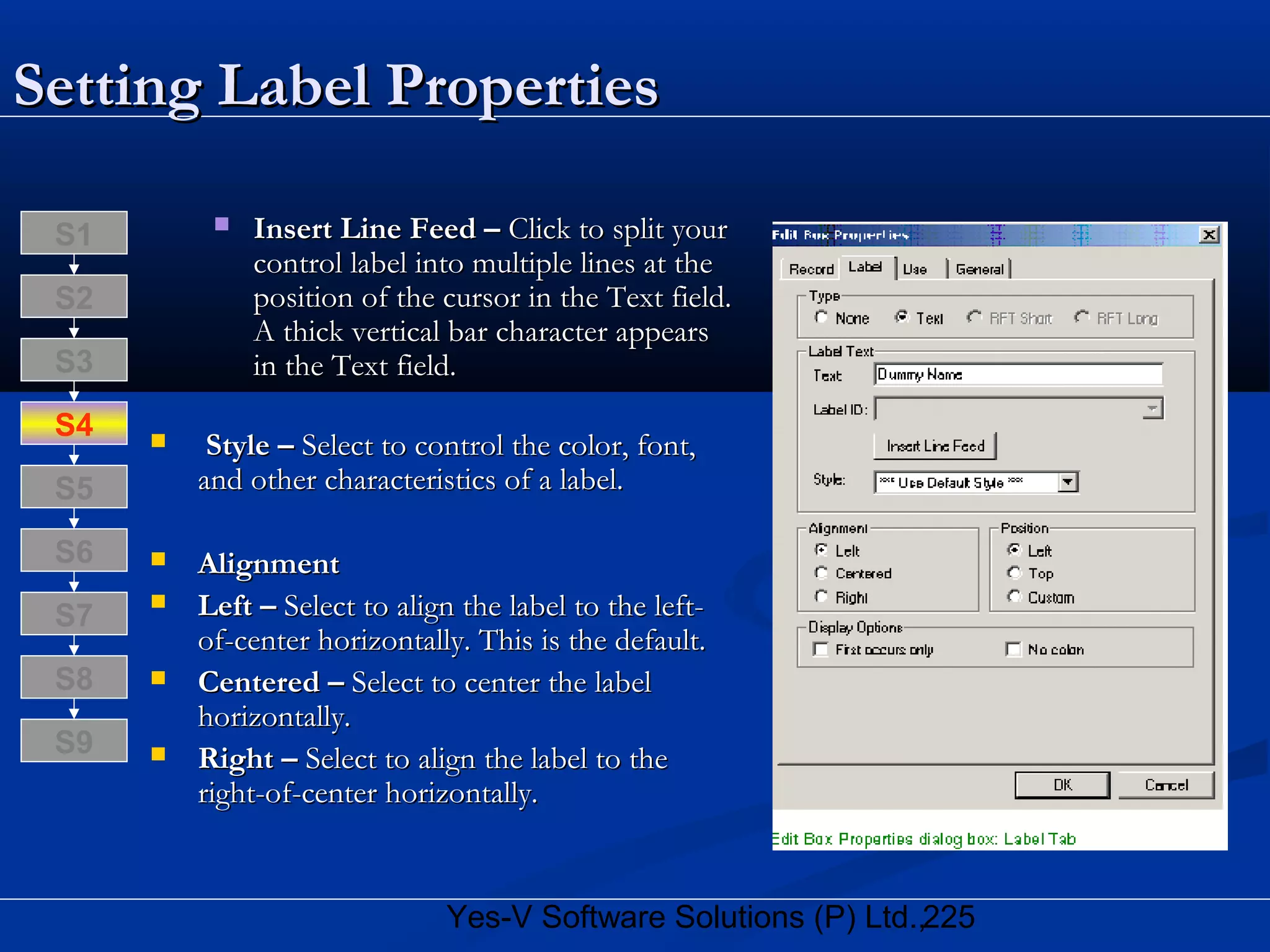The height and width of the screenshot is (952, 1270).
Task: Select the None type radio button
Action: [x=822, y=317]
